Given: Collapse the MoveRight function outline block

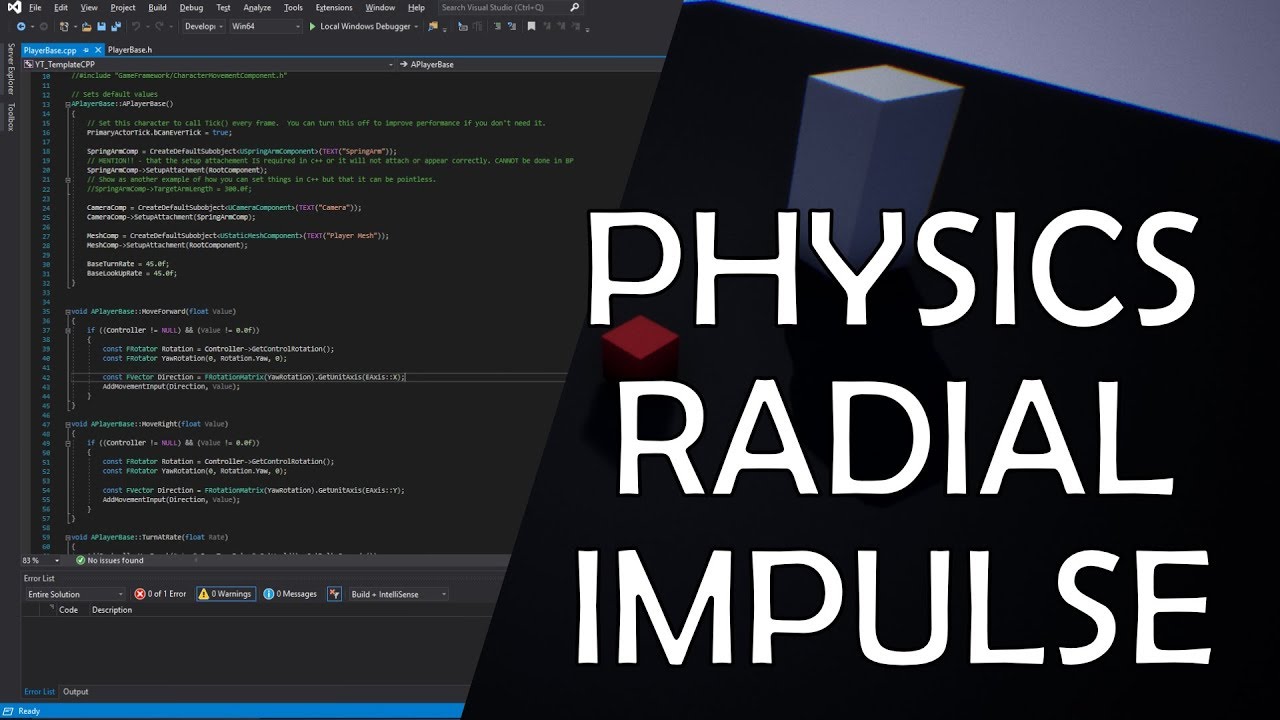Looking at the screenshot, I should (67, 424).
